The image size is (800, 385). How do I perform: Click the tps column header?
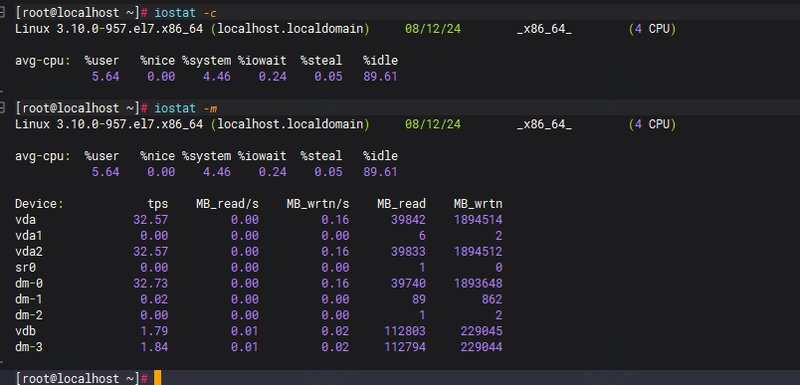click(158, 204)
